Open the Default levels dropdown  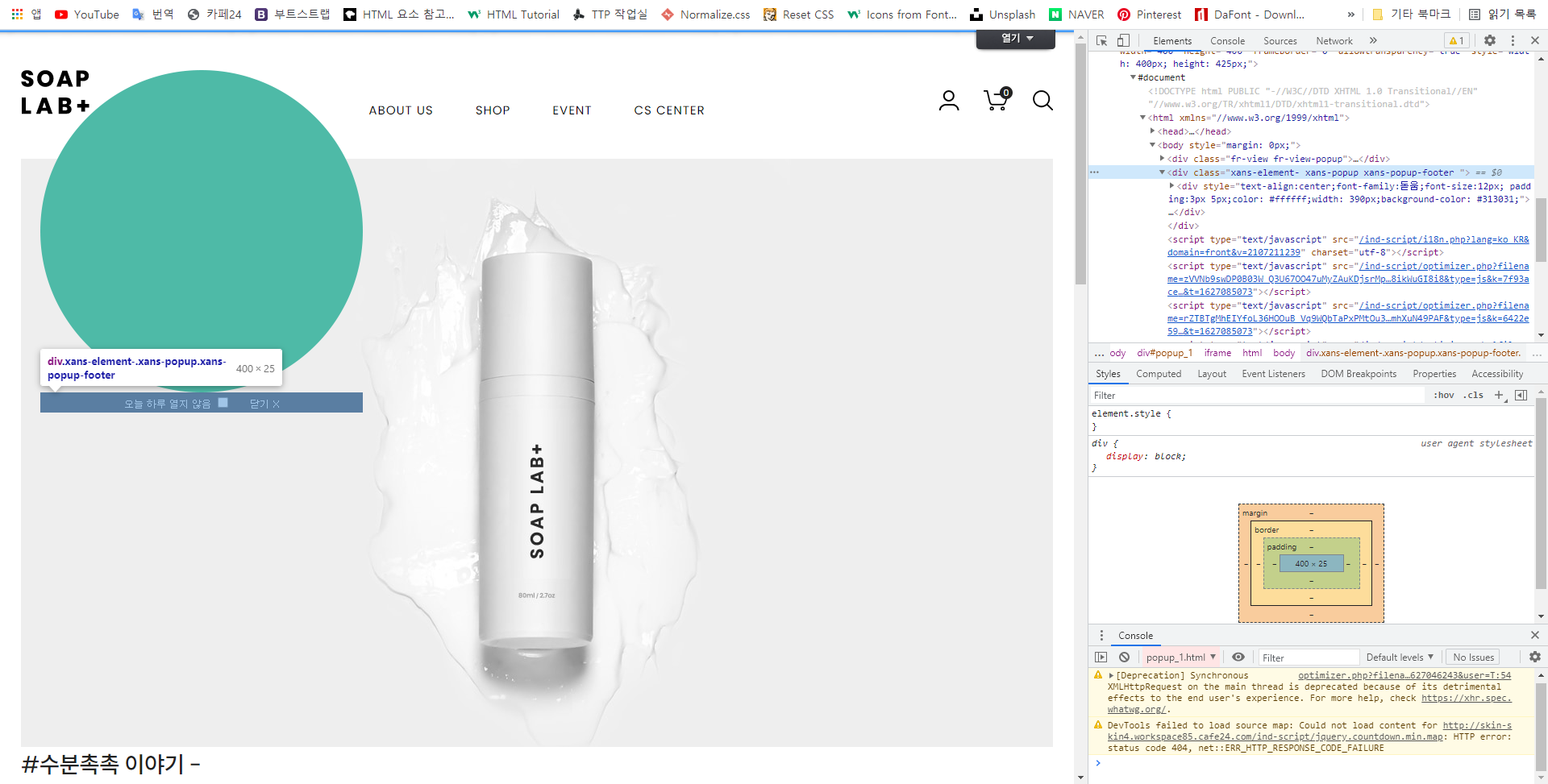[x=1400, y=657]
